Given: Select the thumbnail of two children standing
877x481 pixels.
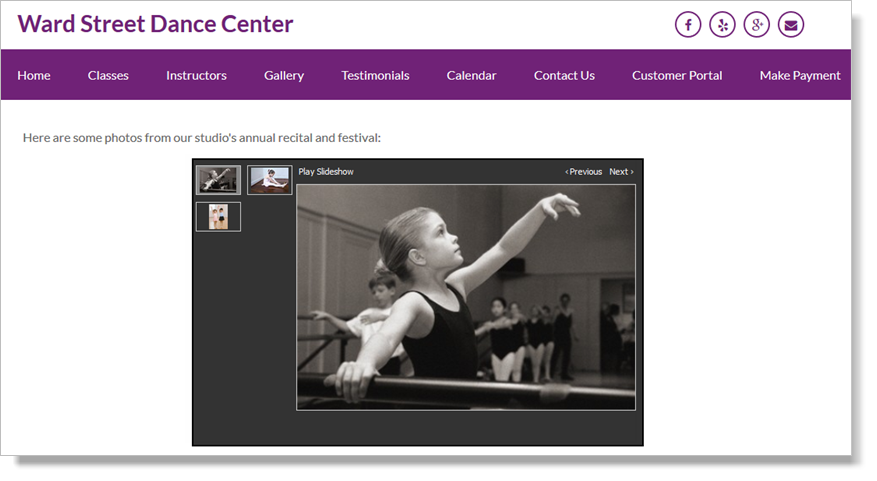Looking at the screenshot, I should [x=219, y=216].
